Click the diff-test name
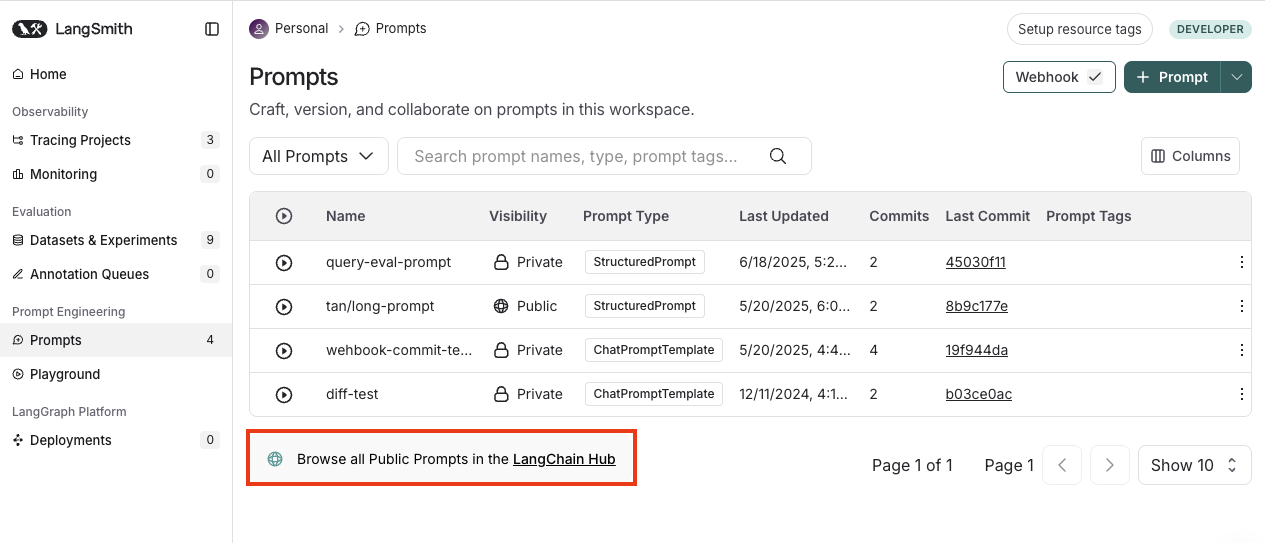 (352, 394)
